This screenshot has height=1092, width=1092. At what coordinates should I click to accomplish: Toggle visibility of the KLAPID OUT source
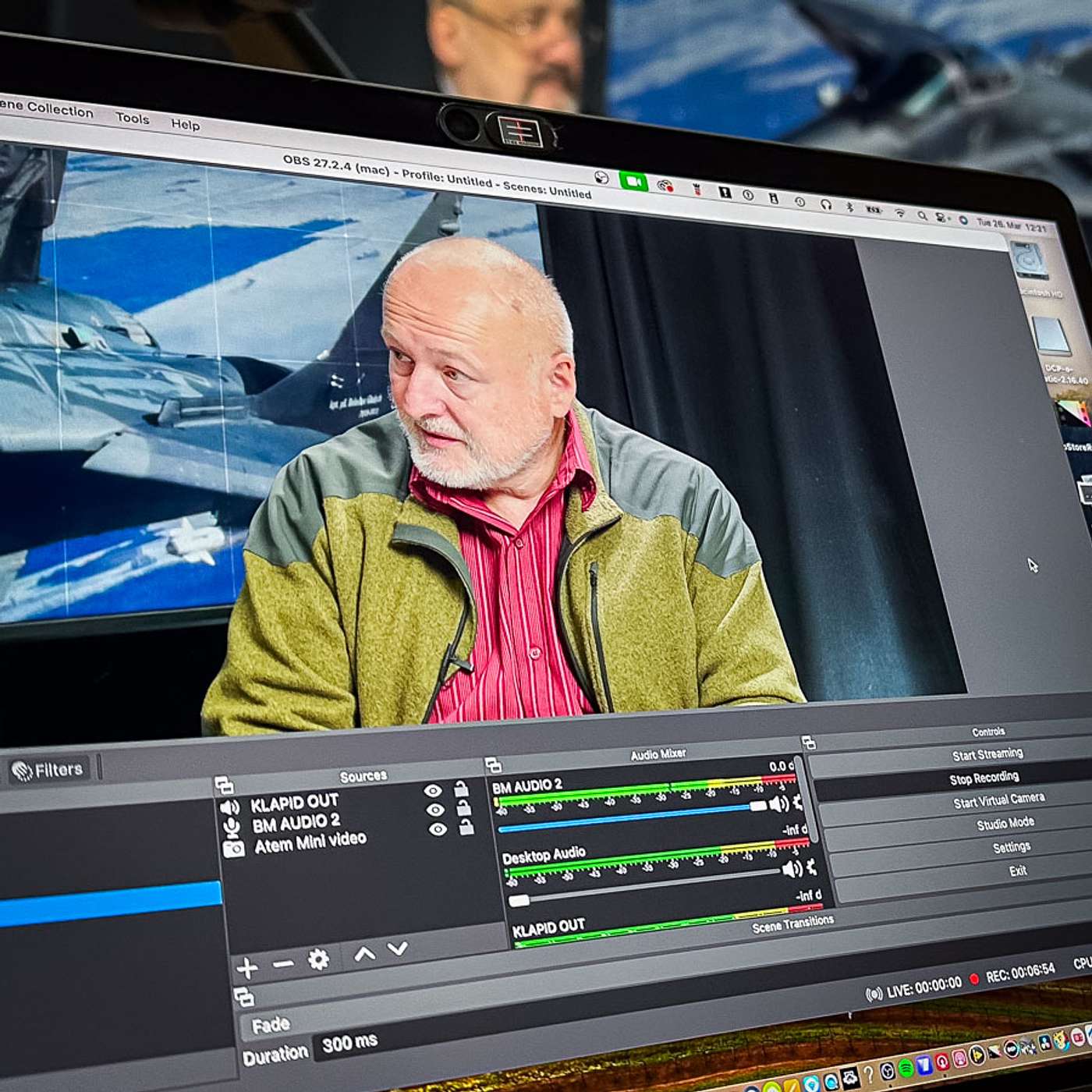point(433,791)
